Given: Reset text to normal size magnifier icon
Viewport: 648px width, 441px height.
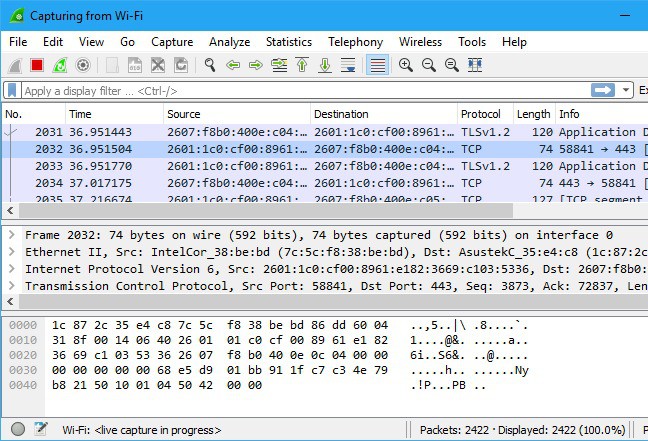Looking at the screenshot, I should pos(452,65).
